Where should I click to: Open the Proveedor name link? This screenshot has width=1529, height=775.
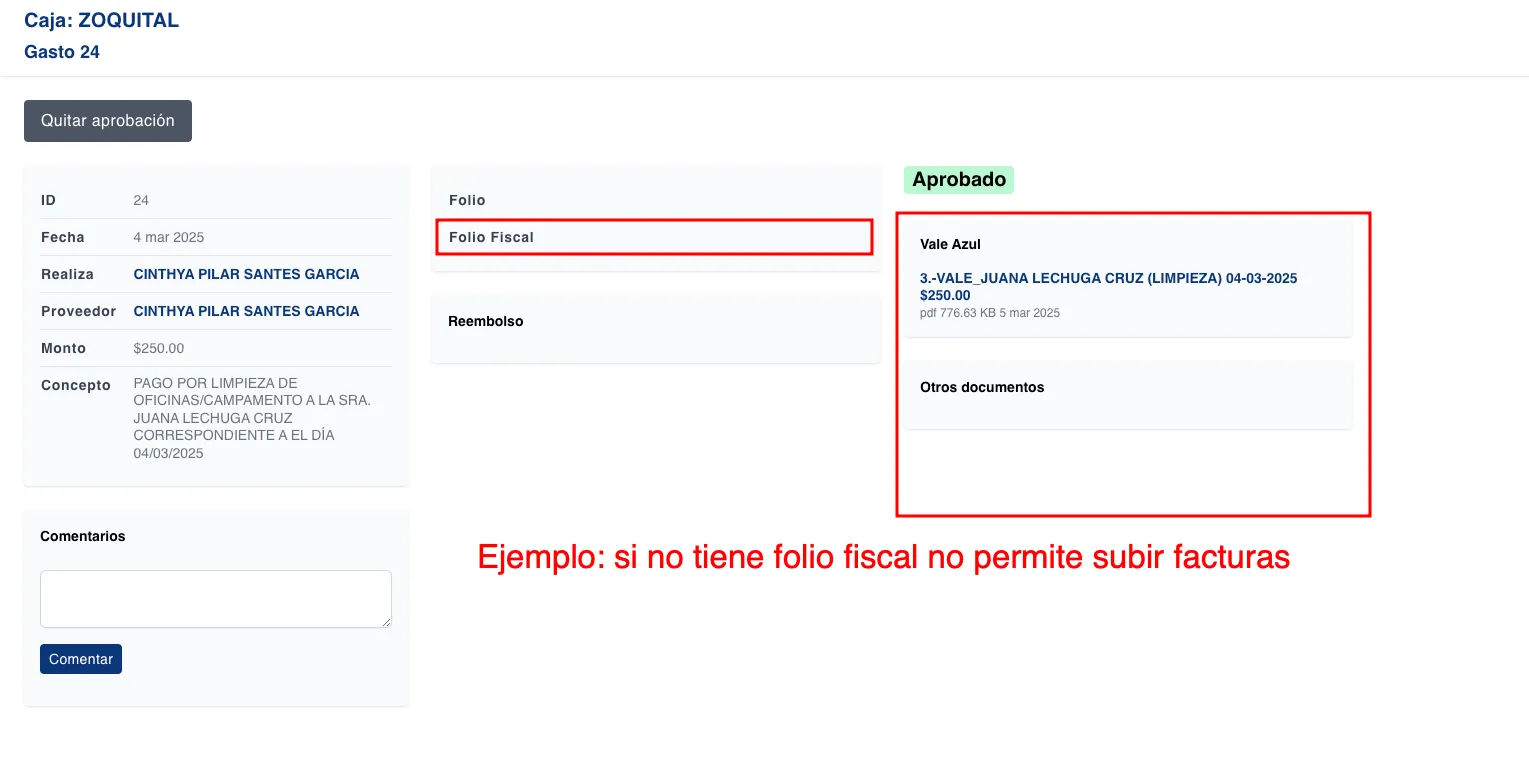246,311
